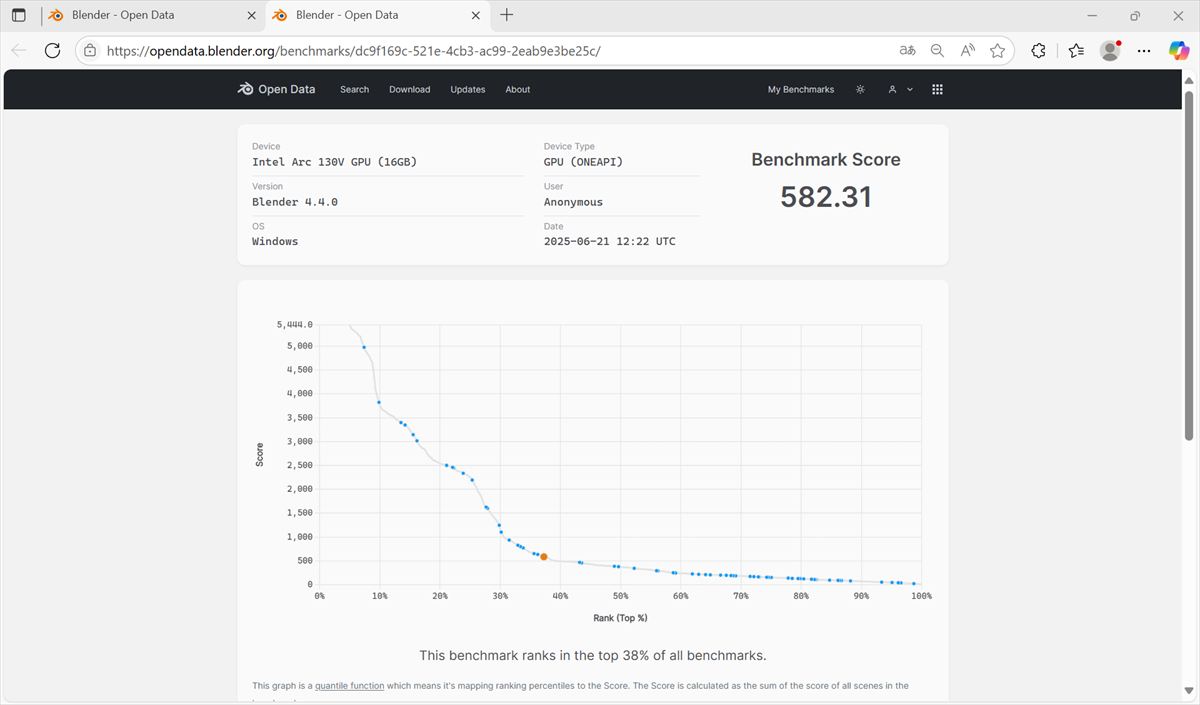The image size is (1200, 705).
Task: Click the Anonymous user value
Action: (573, 202)
